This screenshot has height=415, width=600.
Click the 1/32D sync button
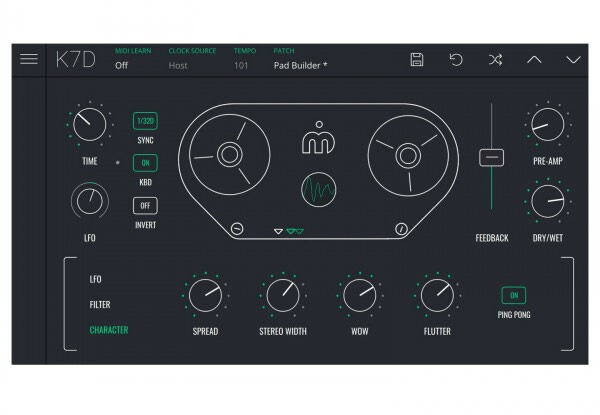pos(145,122)
